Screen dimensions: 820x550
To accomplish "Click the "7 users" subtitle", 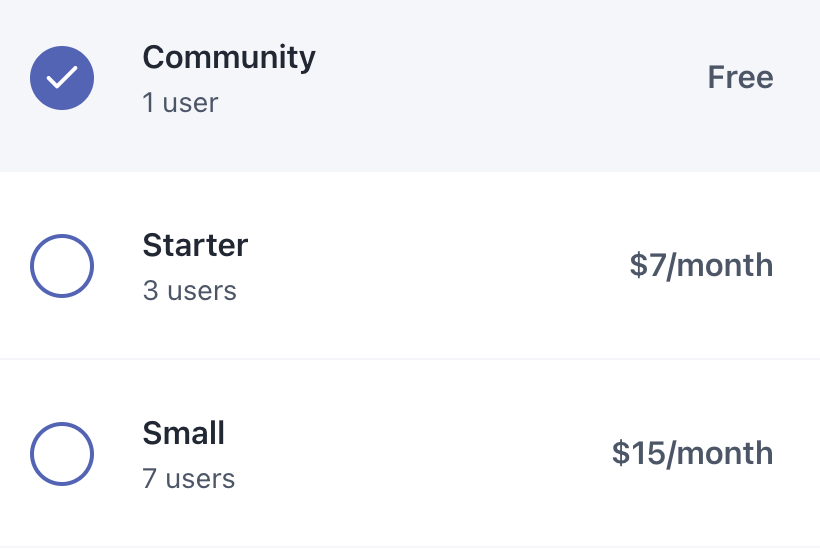I will [189, 478].
